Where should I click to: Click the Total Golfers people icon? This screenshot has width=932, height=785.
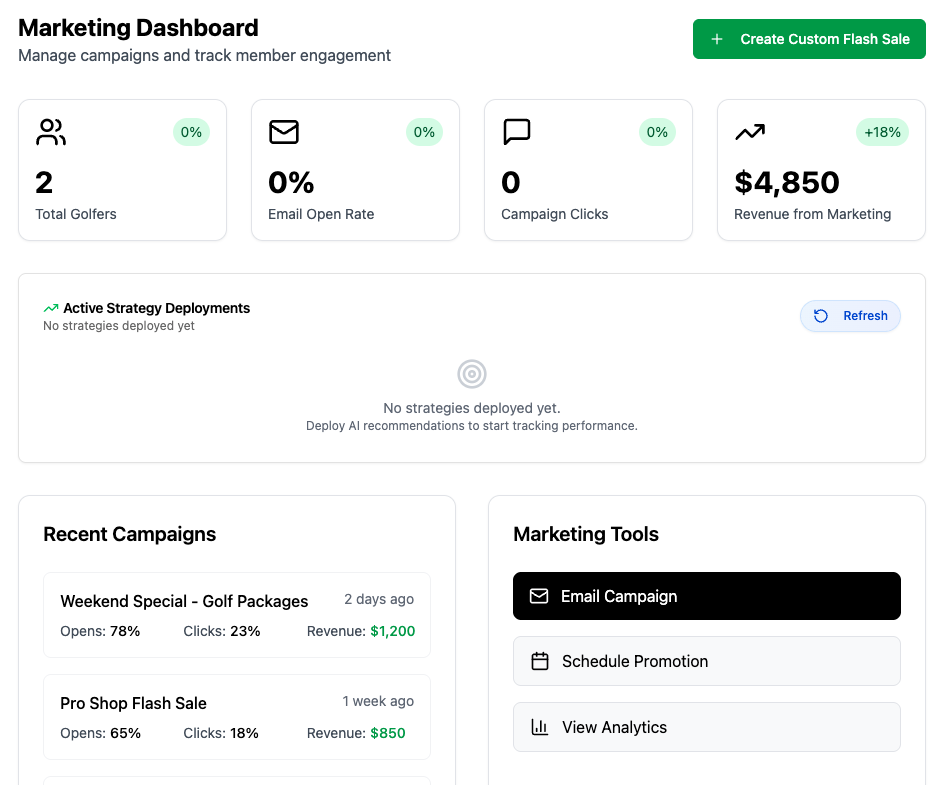(50, 132)
